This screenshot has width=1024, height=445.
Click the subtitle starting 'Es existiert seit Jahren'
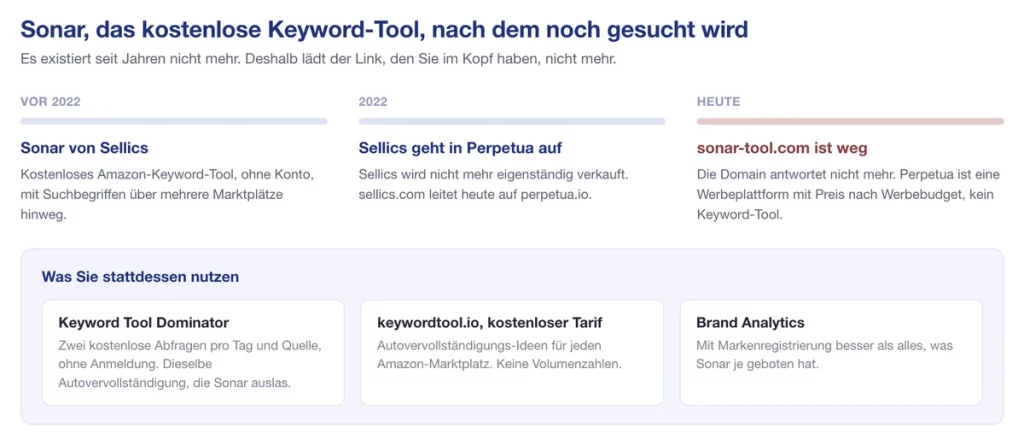pos(319,59)
